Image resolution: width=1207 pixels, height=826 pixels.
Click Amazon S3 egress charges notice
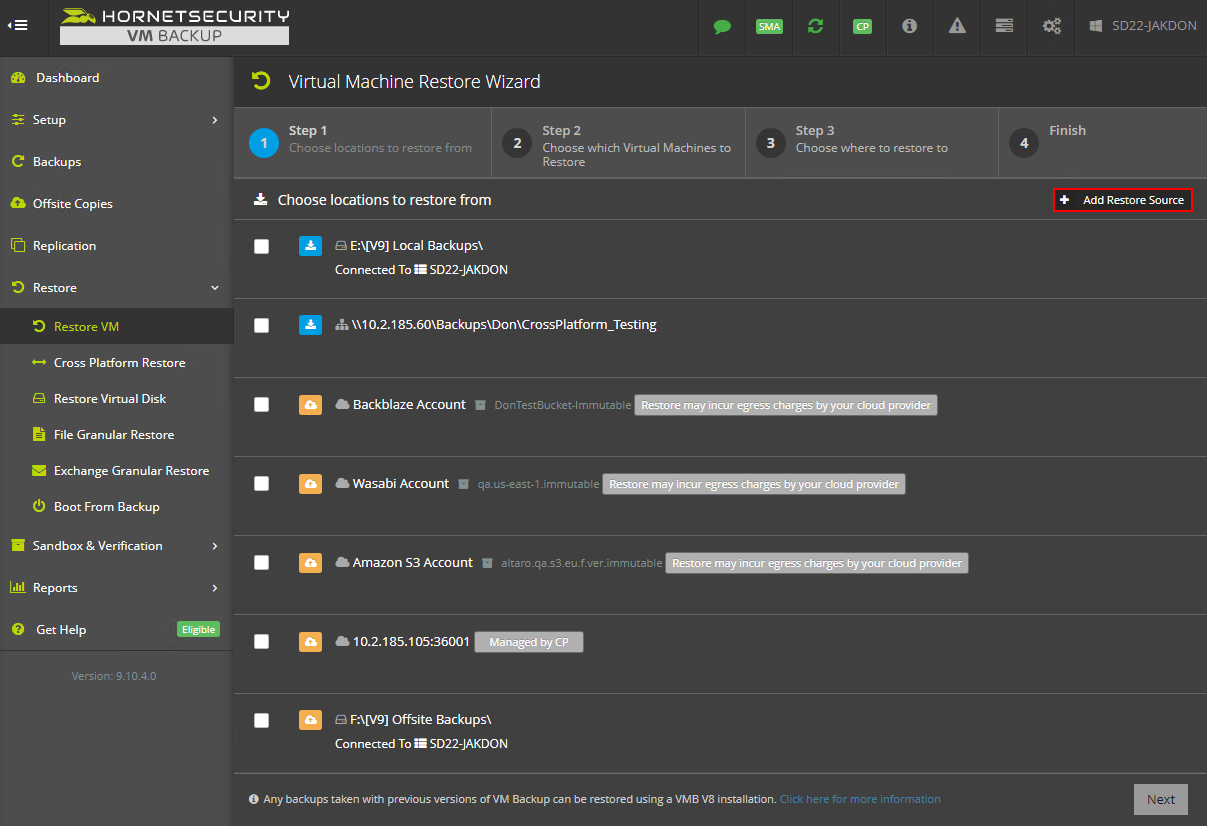817,563
